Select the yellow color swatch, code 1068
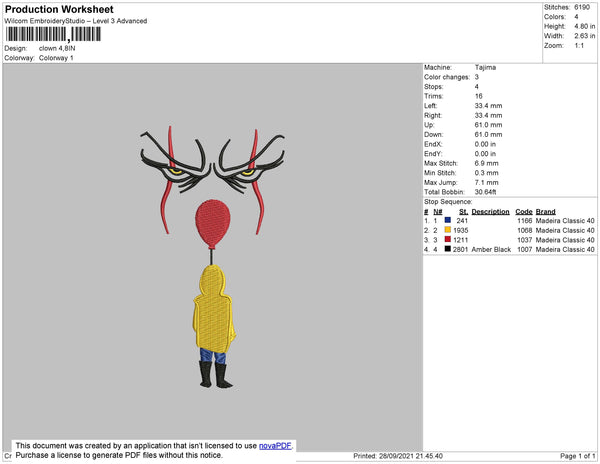Screen dimensions: 600x464 coord(448,230)
